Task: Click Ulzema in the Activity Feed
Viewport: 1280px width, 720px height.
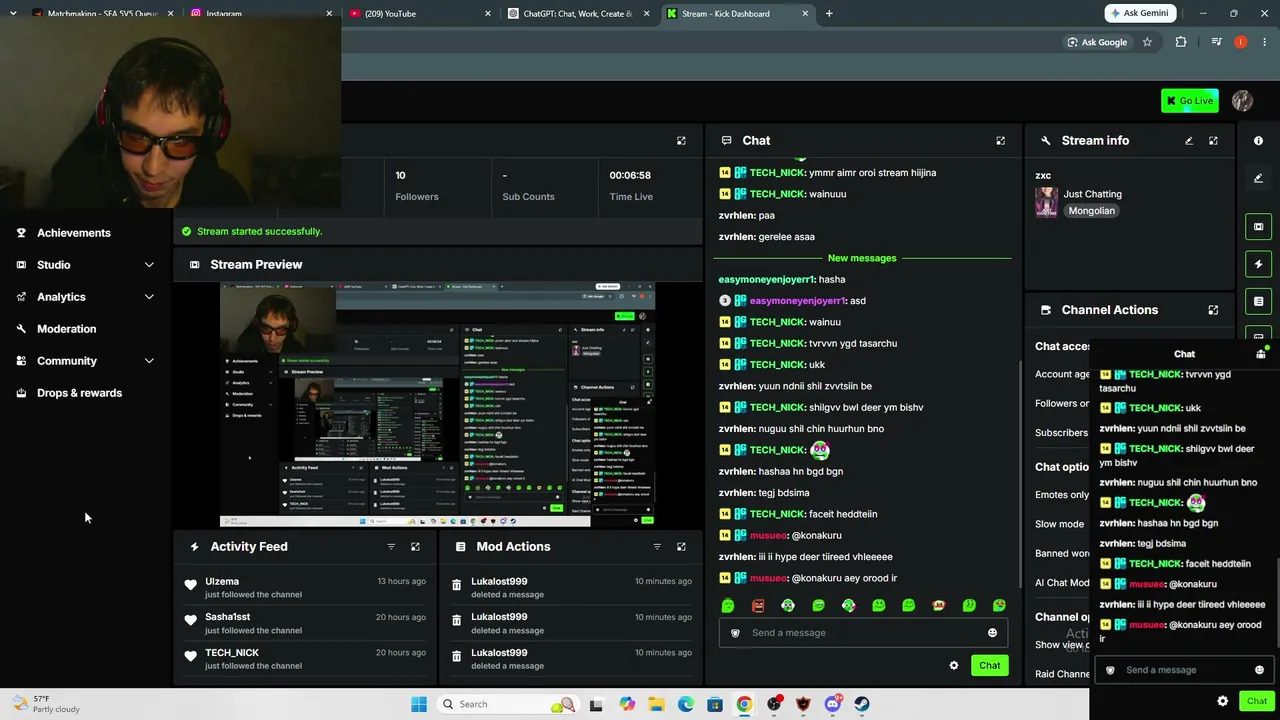Action: [x=222, y=581]
